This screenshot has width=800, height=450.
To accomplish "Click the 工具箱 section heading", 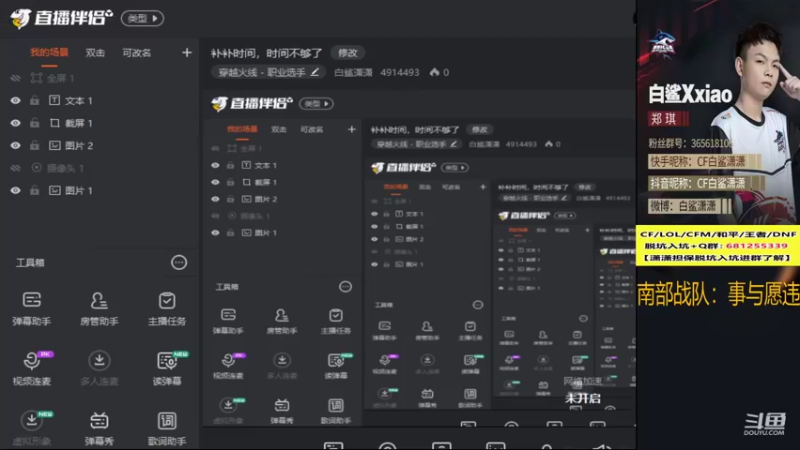I will [x=30, y=263].
